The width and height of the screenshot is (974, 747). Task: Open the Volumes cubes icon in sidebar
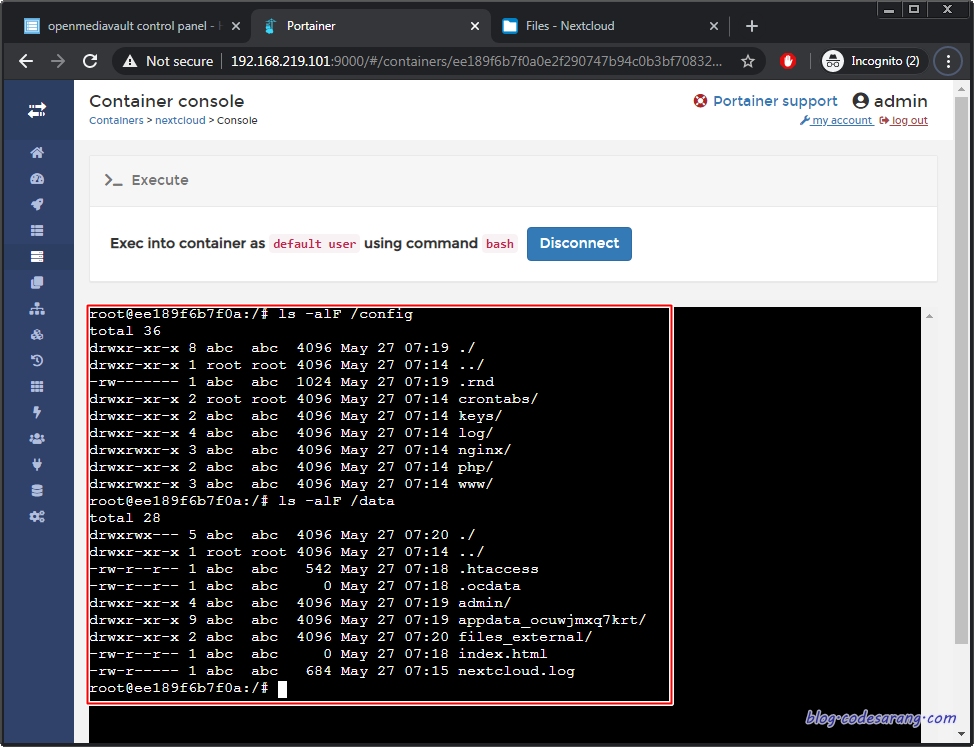pyautogui.click(x=37, y=335)
